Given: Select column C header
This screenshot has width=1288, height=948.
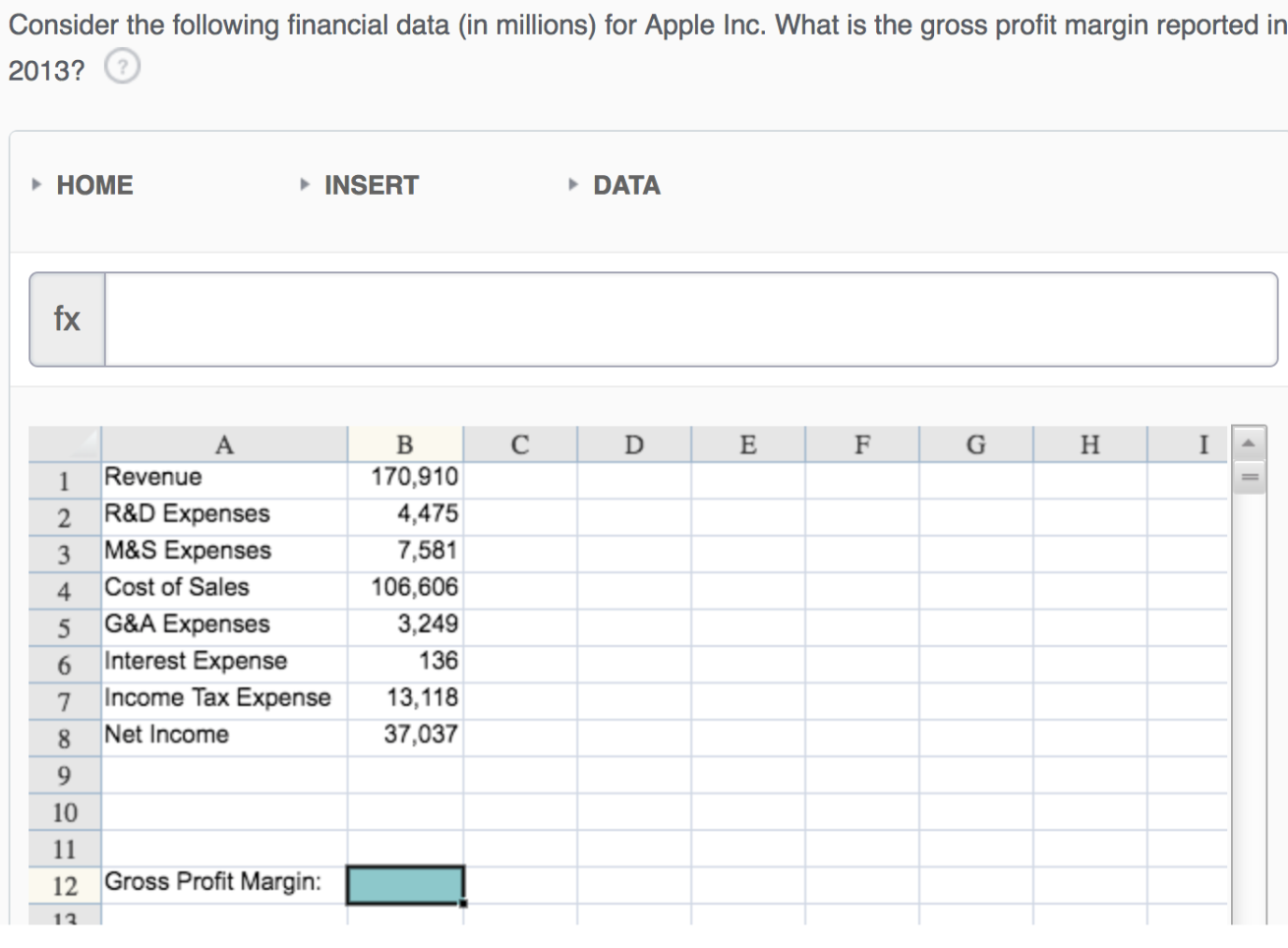Looking at the screenshot, I should click(520, 444).
